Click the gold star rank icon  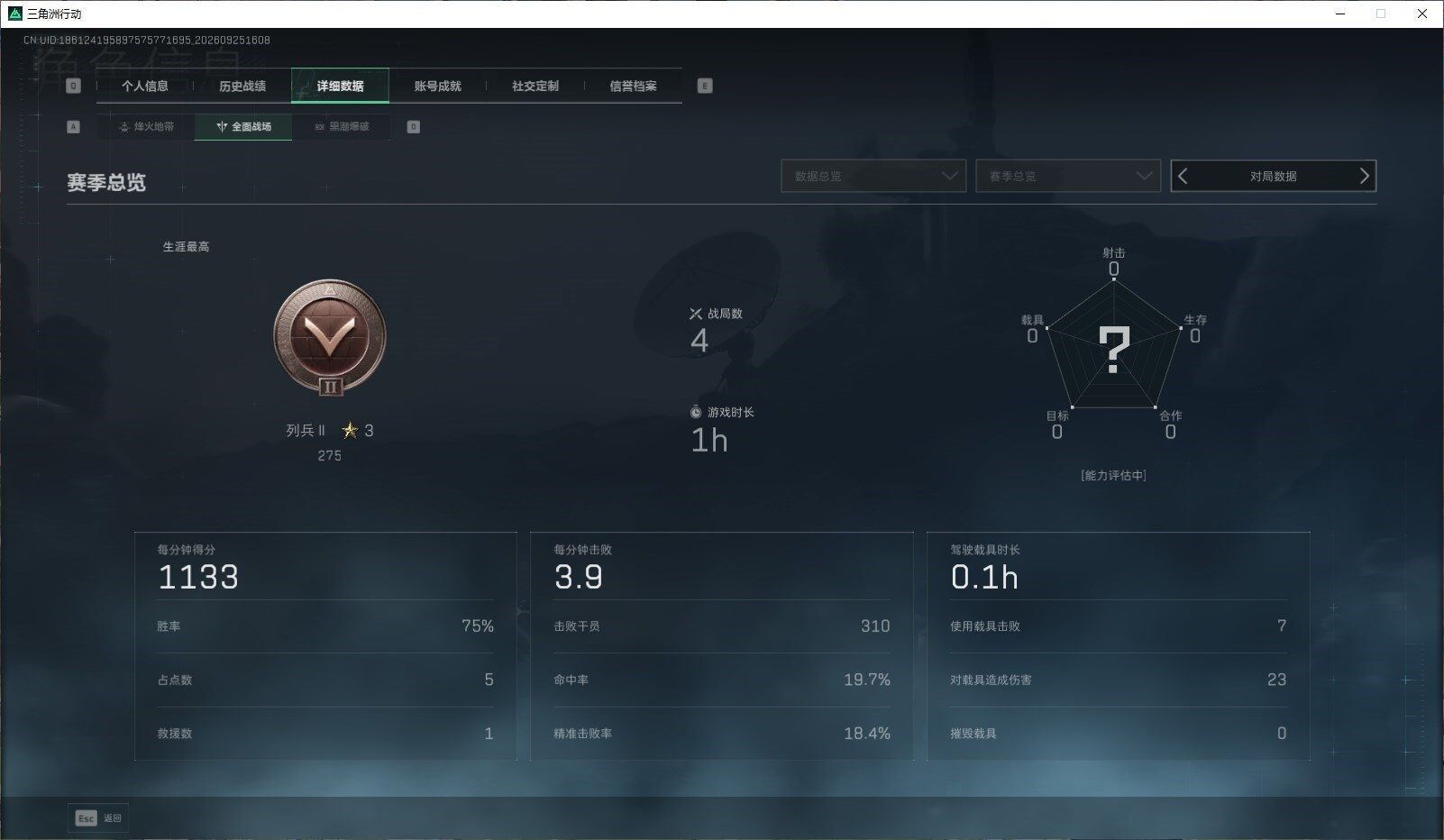point(350,431)
